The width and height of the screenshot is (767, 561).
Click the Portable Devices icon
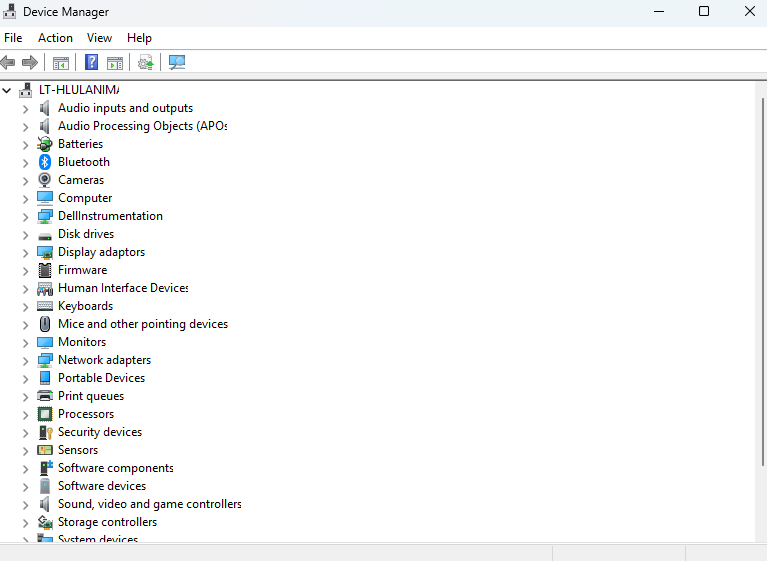click(x=45, y=378)
